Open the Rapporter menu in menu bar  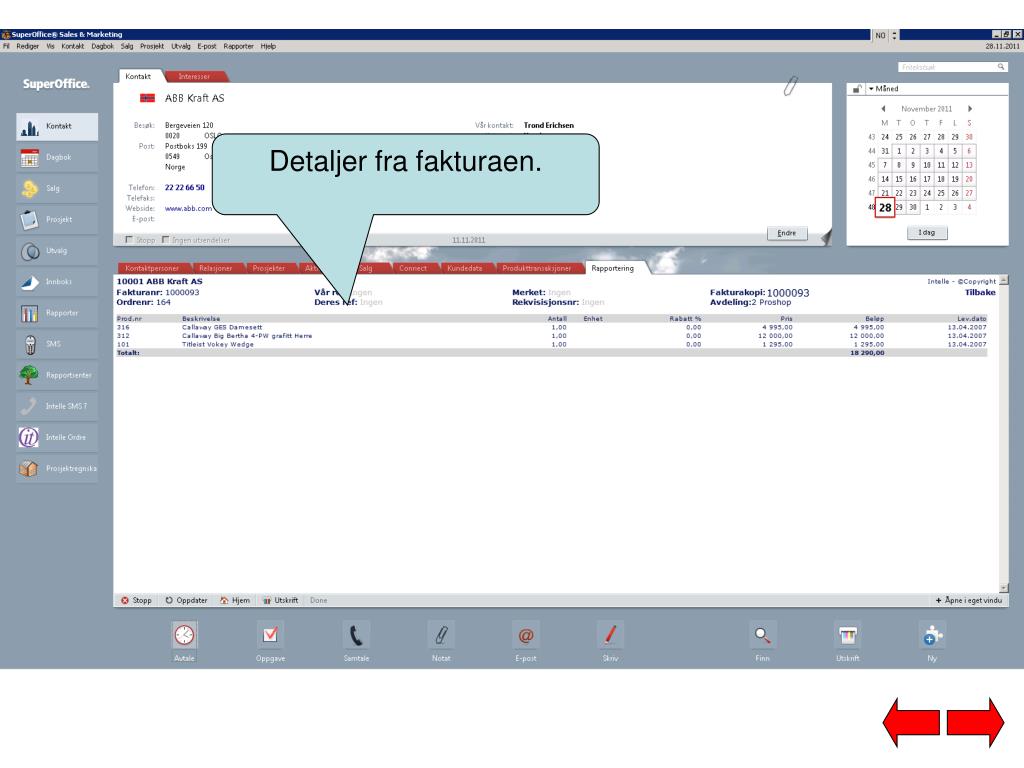[238, 46]
